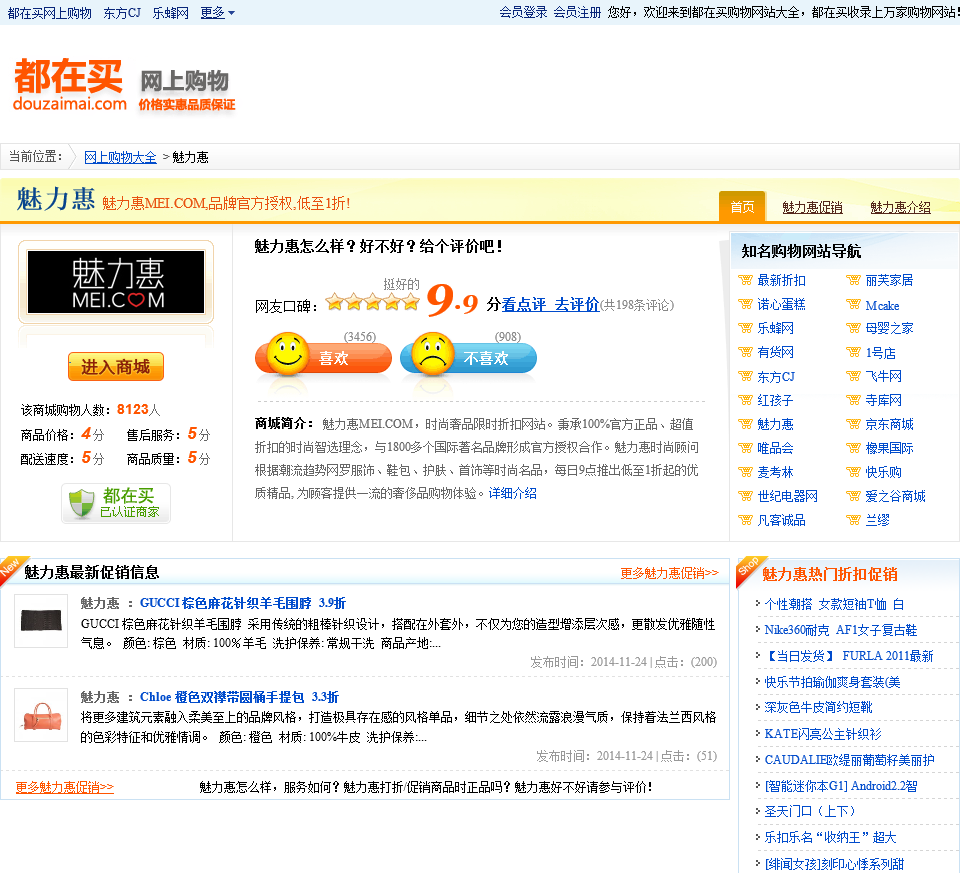Click cart icon beside 红孩子
The image size is (960, 873).
745,400
